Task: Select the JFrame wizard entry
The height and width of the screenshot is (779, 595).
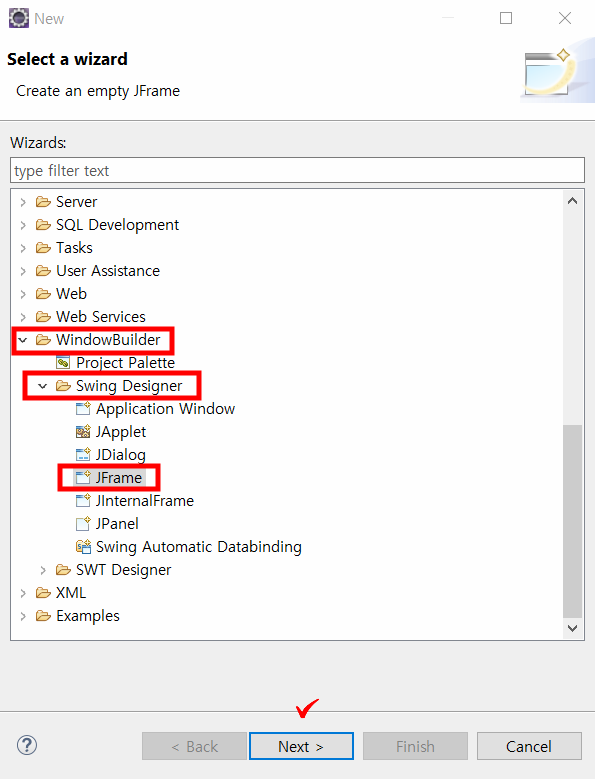Action: 119,477
